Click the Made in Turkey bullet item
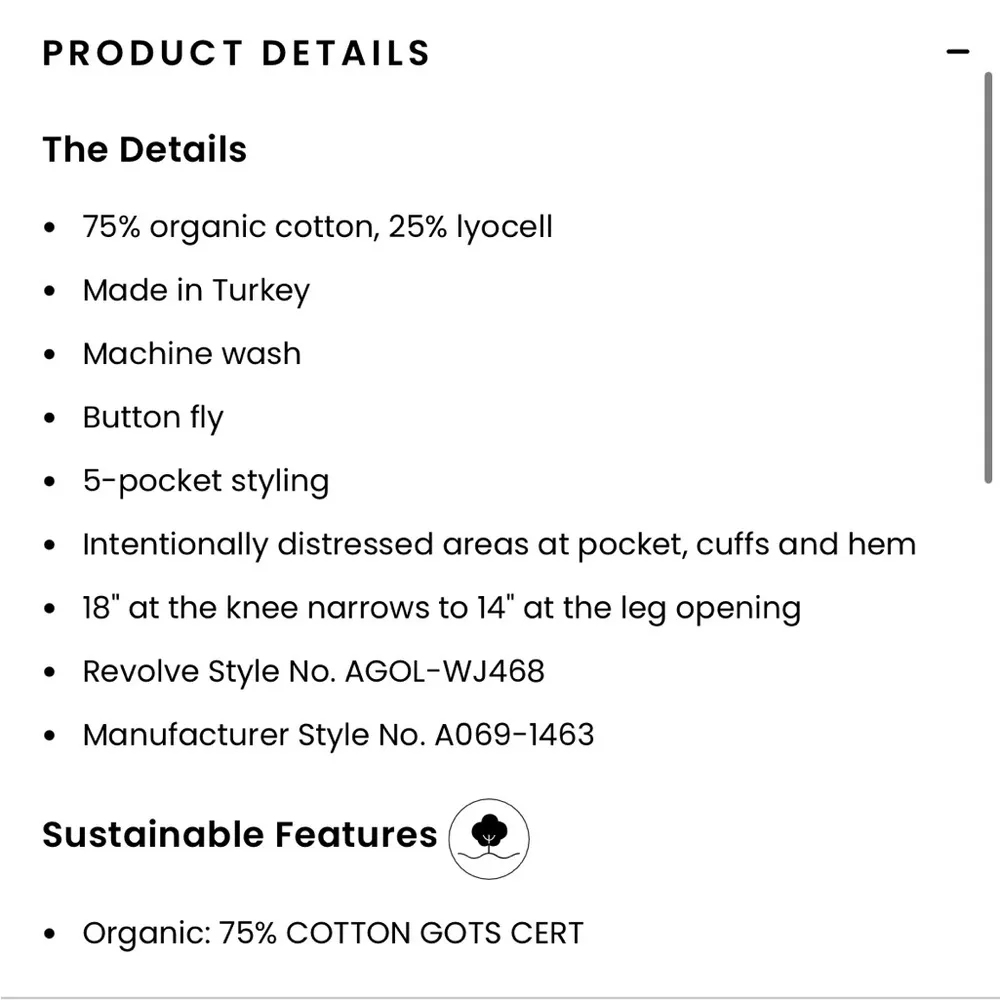1000x1000 pixels. coord(196,290)
